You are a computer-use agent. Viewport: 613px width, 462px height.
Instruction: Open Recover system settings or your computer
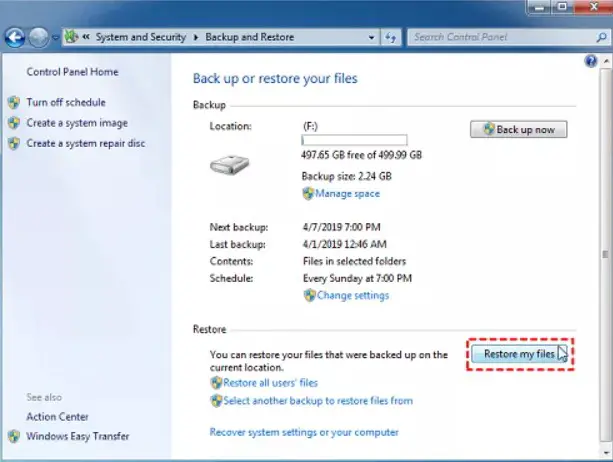(304, 432)
